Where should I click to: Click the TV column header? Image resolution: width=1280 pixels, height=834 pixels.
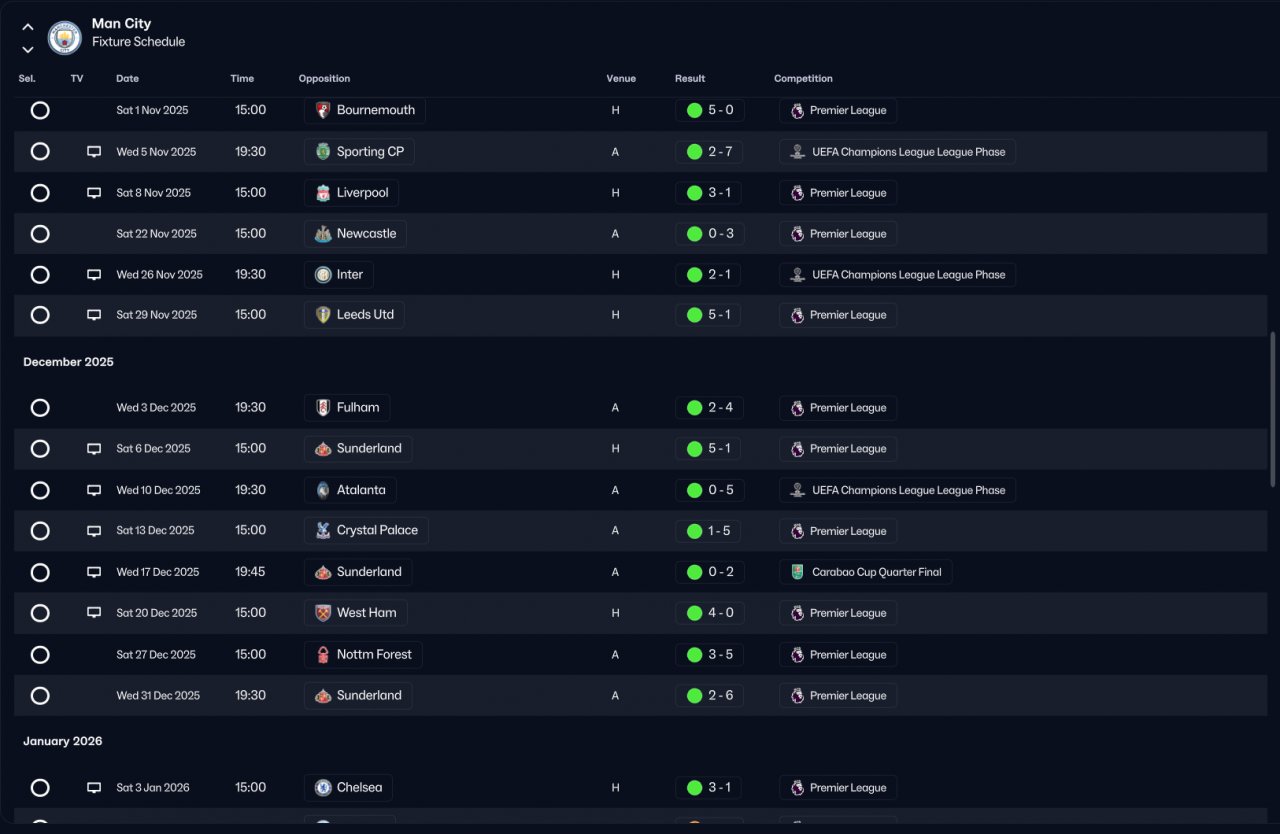(x=77, y=79)
